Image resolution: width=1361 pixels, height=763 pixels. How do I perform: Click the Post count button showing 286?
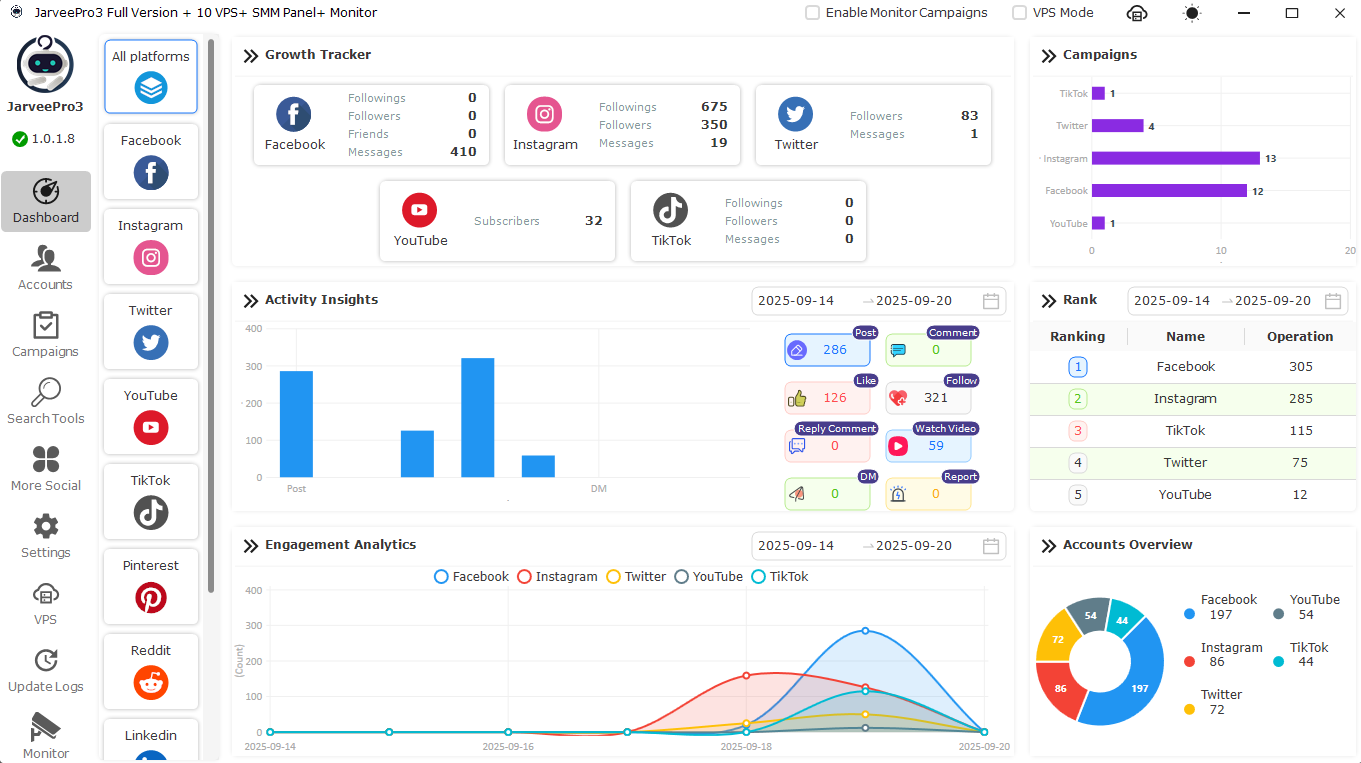pos(827,350)
